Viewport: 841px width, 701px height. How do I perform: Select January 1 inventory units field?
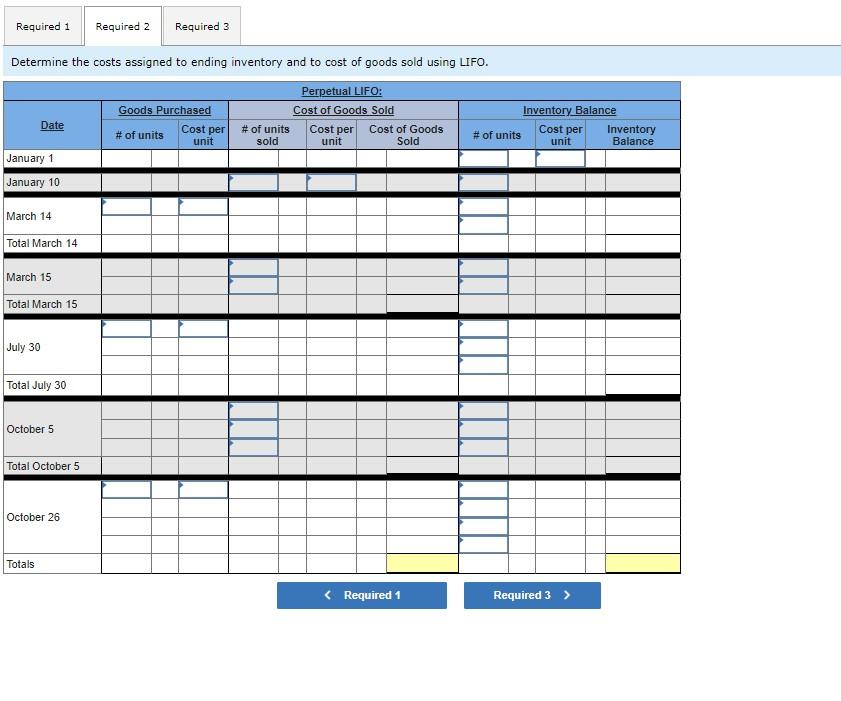(483, 158)
